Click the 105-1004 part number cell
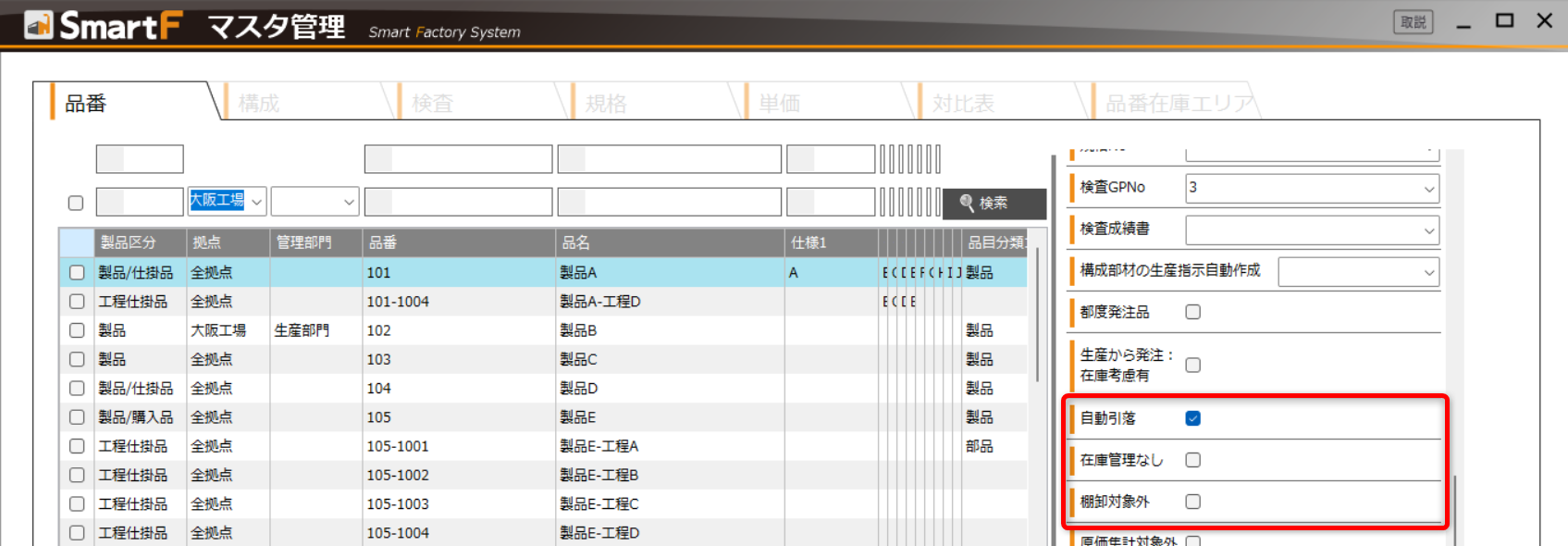Image resolution: width=1568 pixels, height=546 pixels. click(459, 533)
